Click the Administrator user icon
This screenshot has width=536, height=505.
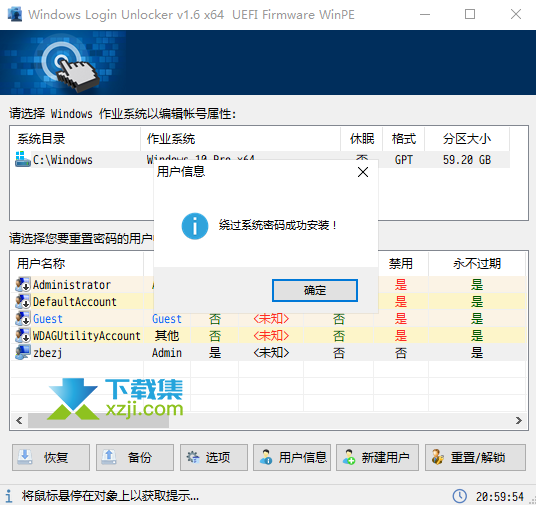point(23,284)
